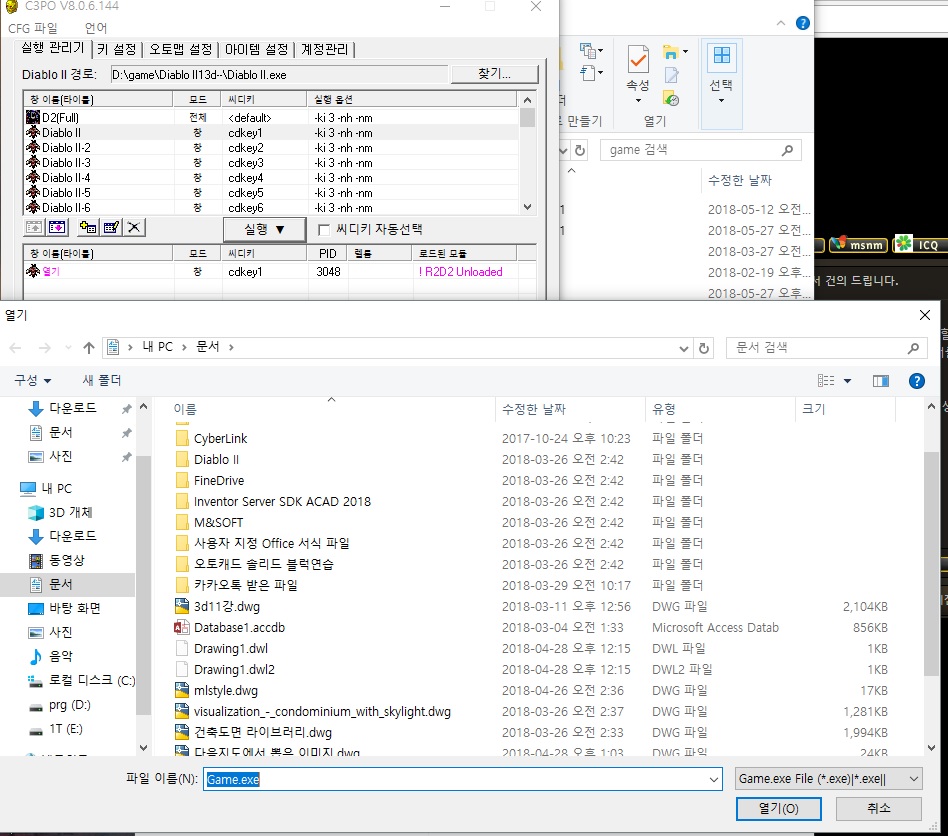Open the 구성 dropdown in Open dialog
This screenshot has width=948, height=836.
coord(33,380)
